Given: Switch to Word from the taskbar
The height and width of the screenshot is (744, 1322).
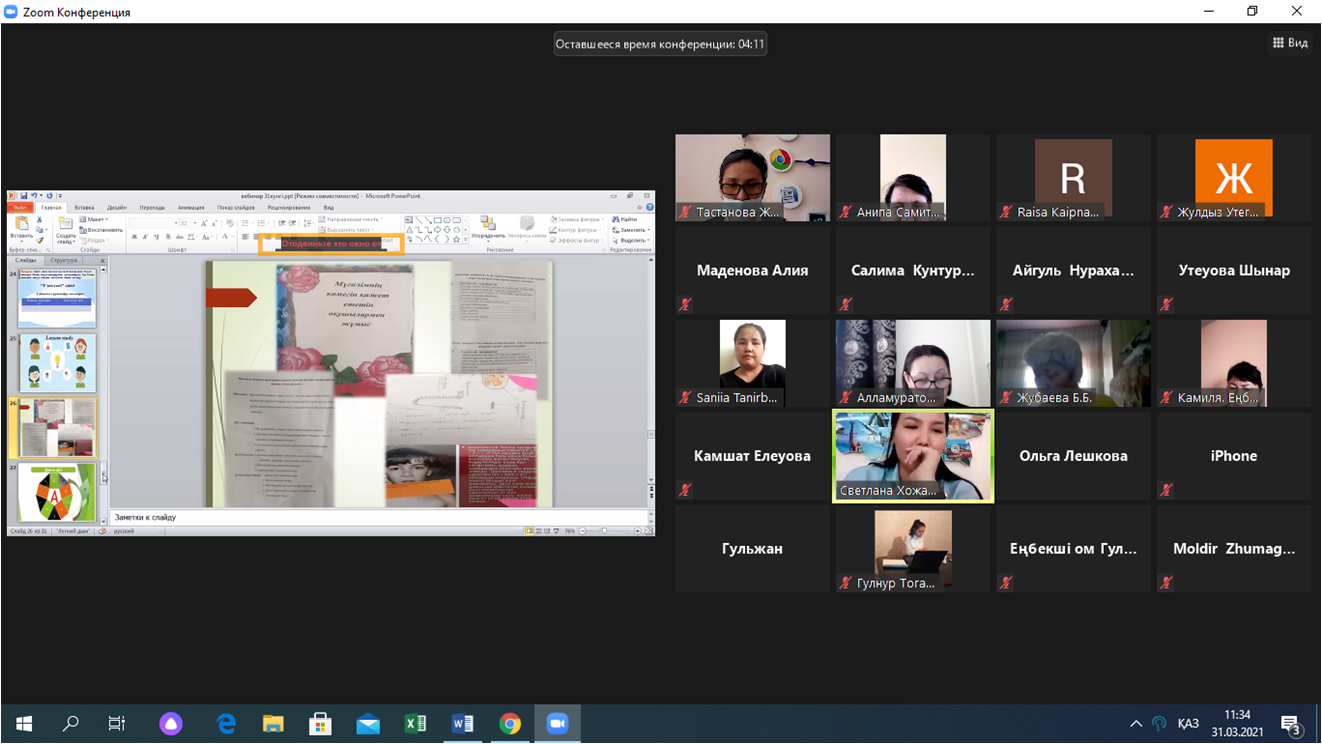Looking at the screenshot, I should point(462,724).
